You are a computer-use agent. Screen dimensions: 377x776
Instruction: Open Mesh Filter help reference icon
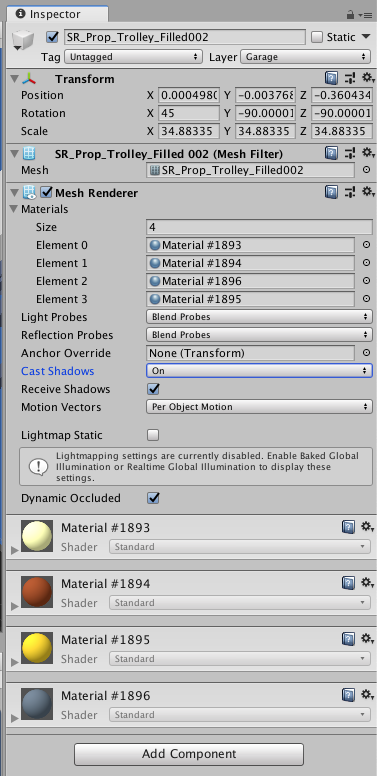(x=331, y=153)
